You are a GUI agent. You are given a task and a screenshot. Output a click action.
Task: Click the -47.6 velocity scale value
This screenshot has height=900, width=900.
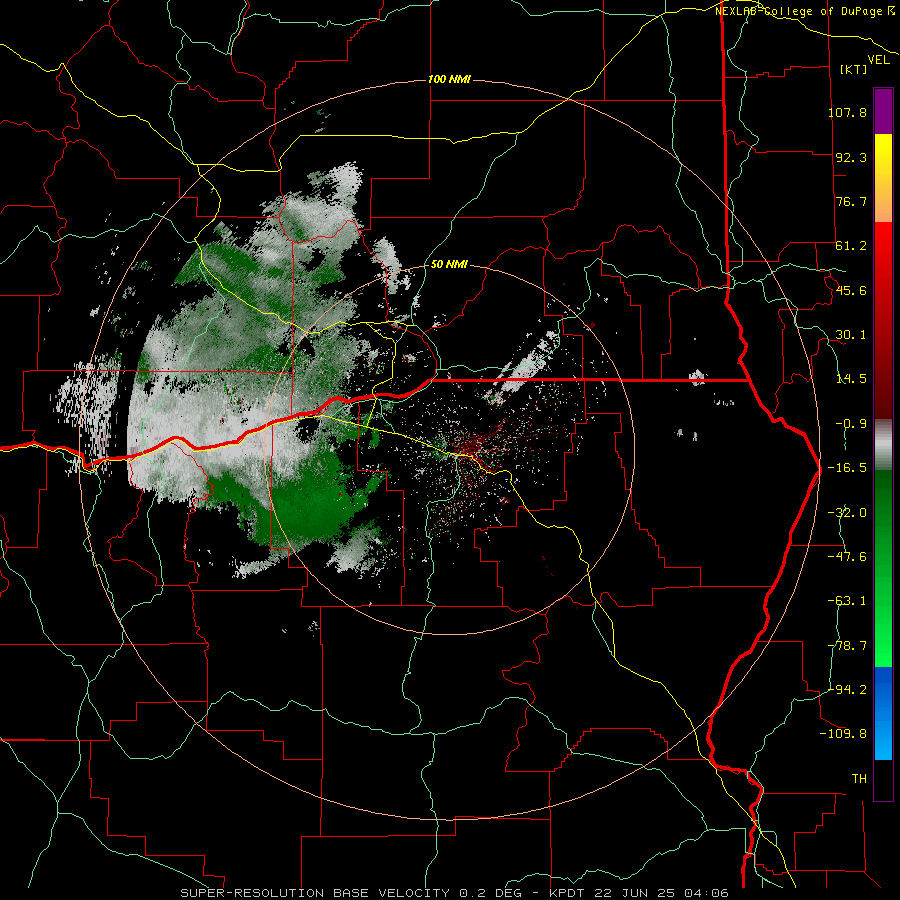click(847, 557)
